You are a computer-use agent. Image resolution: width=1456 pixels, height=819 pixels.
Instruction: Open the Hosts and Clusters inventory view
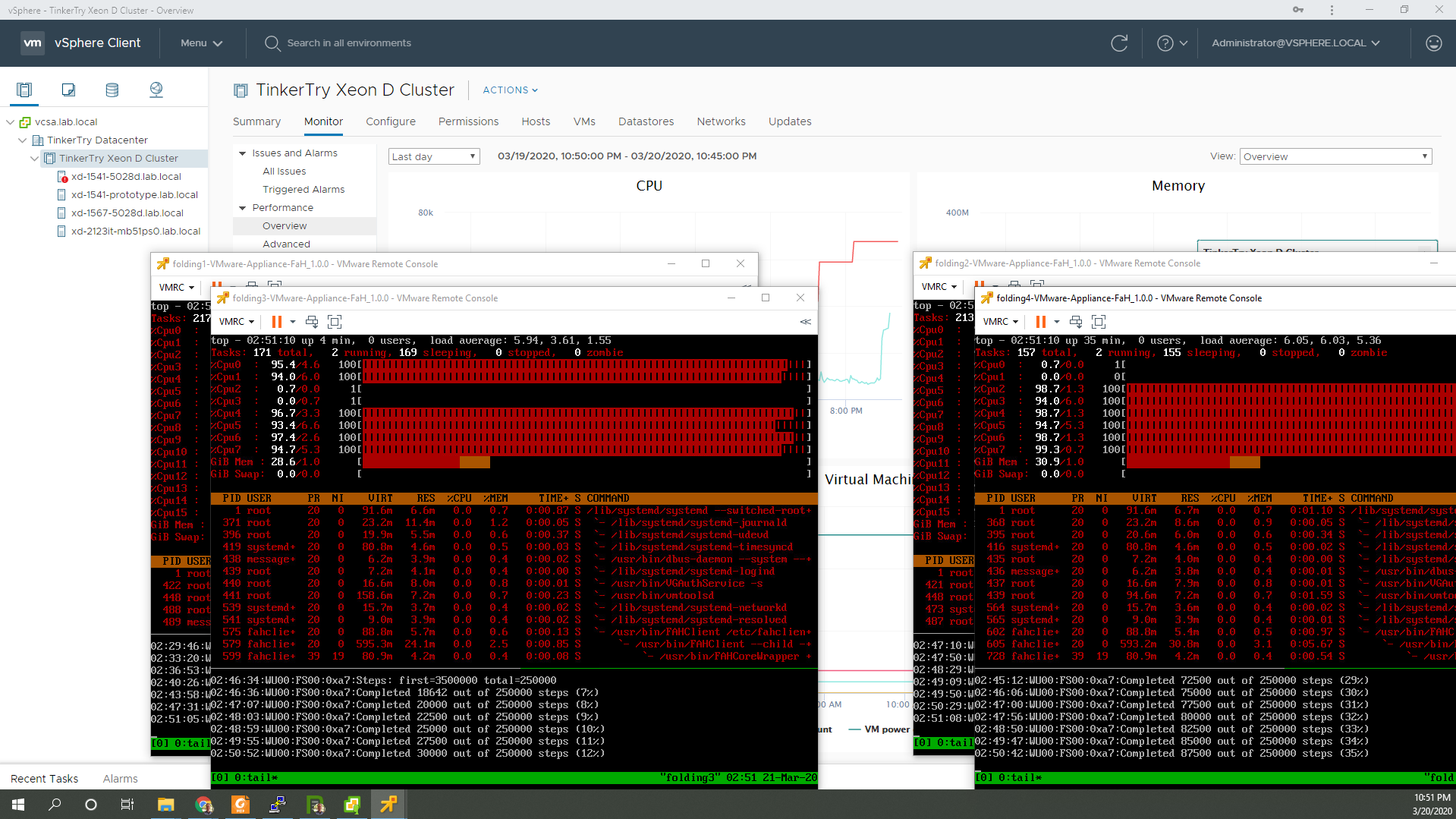[x=24, y=90]
